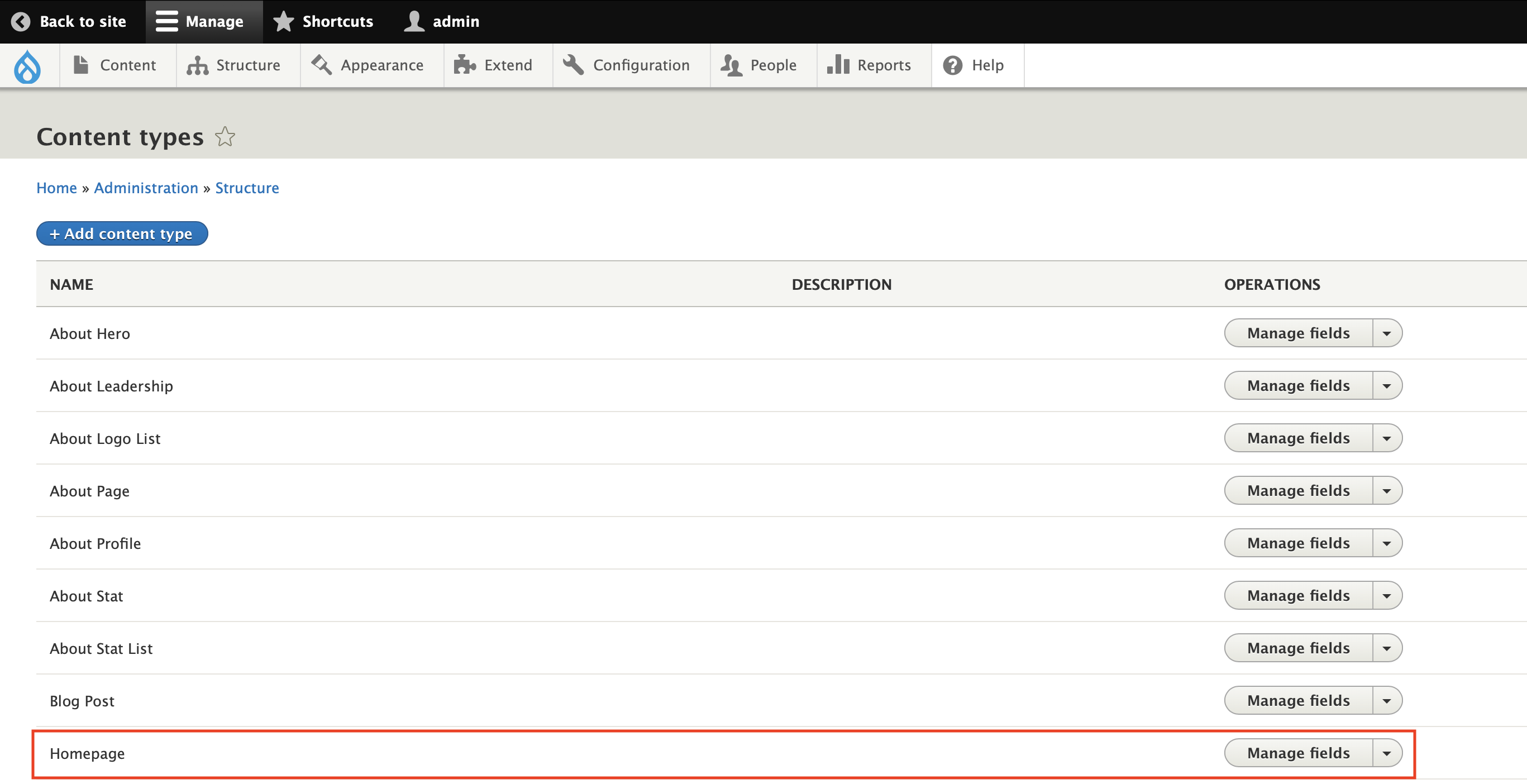This screenshot has height=784, width=1527.
Task: Expand operations dropdown for About Profile
Action: click(x=1386, y=543)
